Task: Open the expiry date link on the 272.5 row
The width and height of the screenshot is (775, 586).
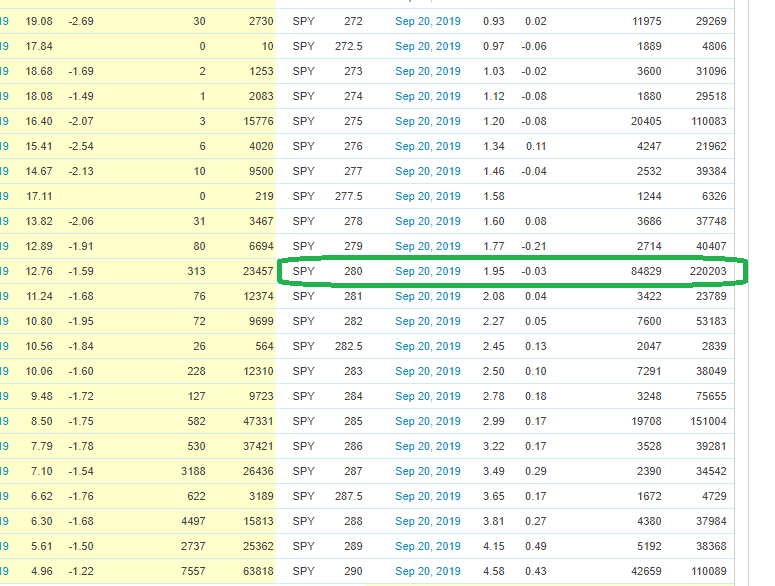Action: (427, 46)
